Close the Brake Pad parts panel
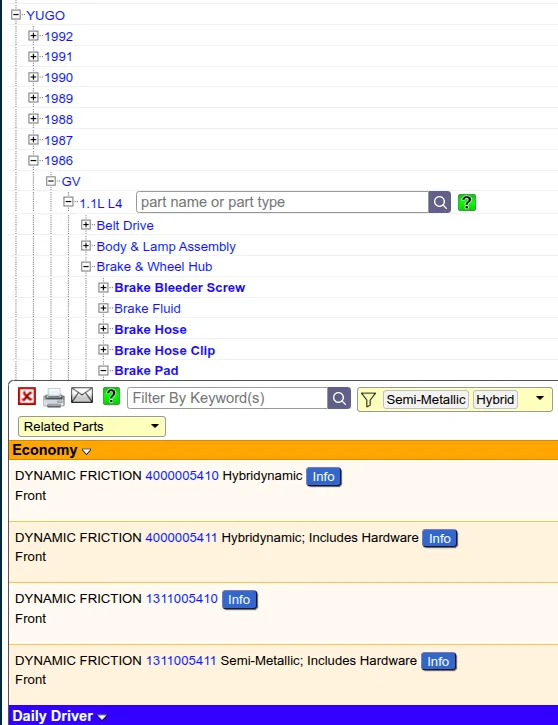 27,397
